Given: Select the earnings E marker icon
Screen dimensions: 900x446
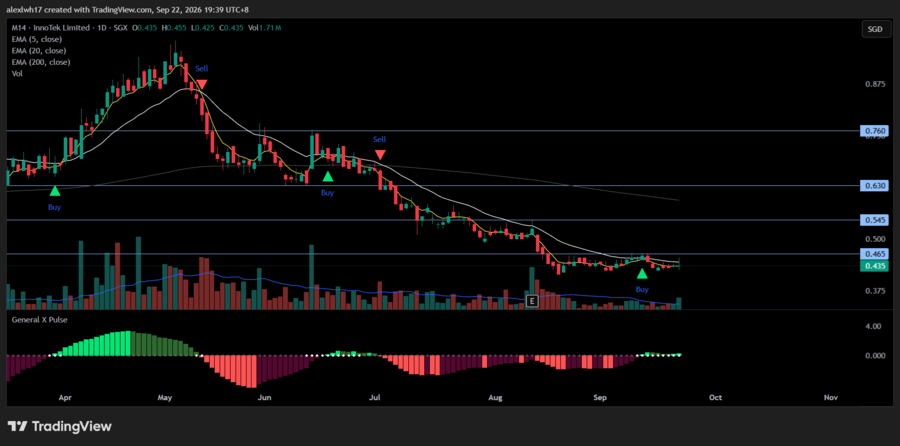Looking at the screenshot, I should pos(532,301).
